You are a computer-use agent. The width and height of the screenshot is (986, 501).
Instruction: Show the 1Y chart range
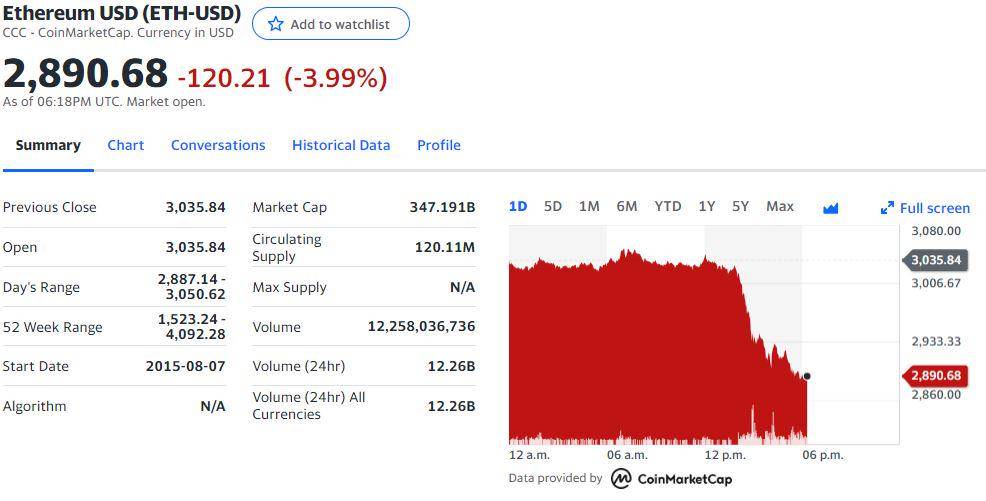707,206
